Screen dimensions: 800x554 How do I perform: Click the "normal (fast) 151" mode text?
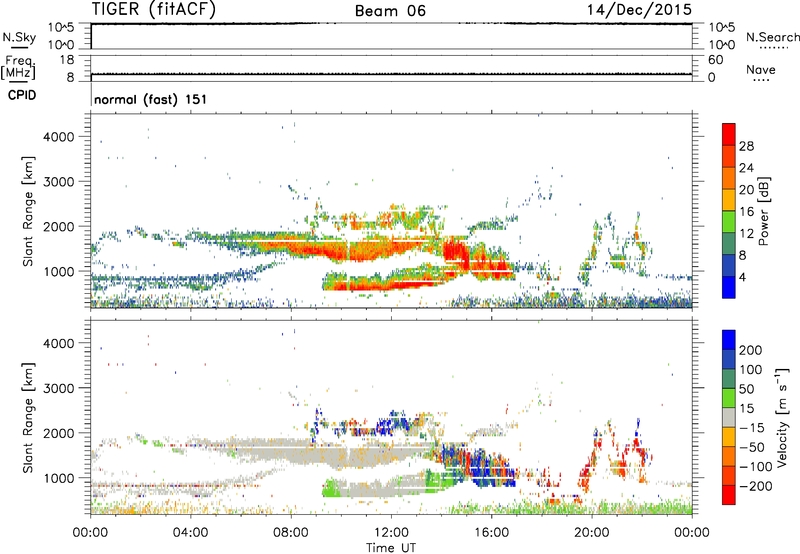click(151, 99)
